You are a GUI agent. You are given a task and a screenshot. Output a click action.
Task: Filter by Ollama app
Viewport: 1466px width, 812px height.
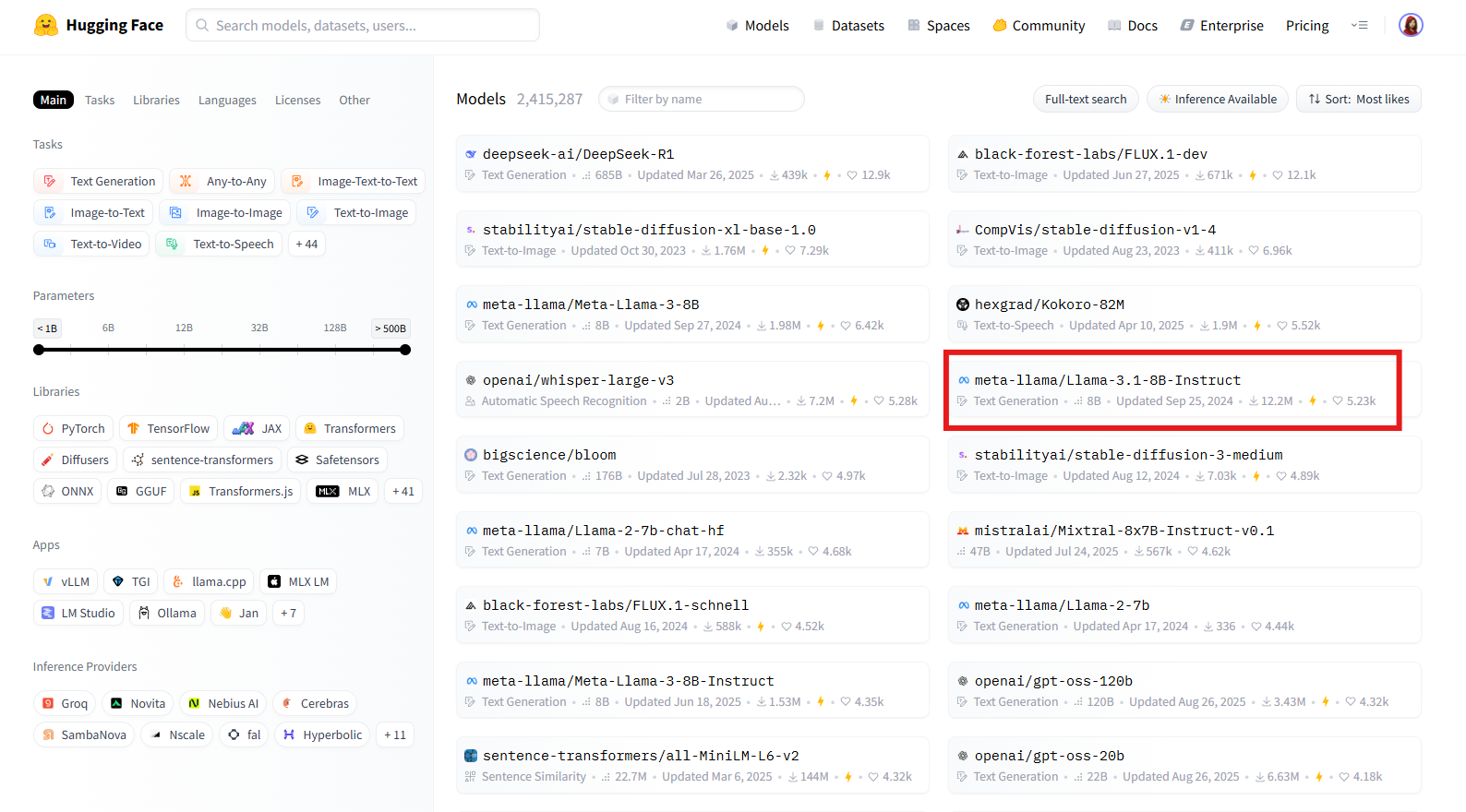(167, 613)
